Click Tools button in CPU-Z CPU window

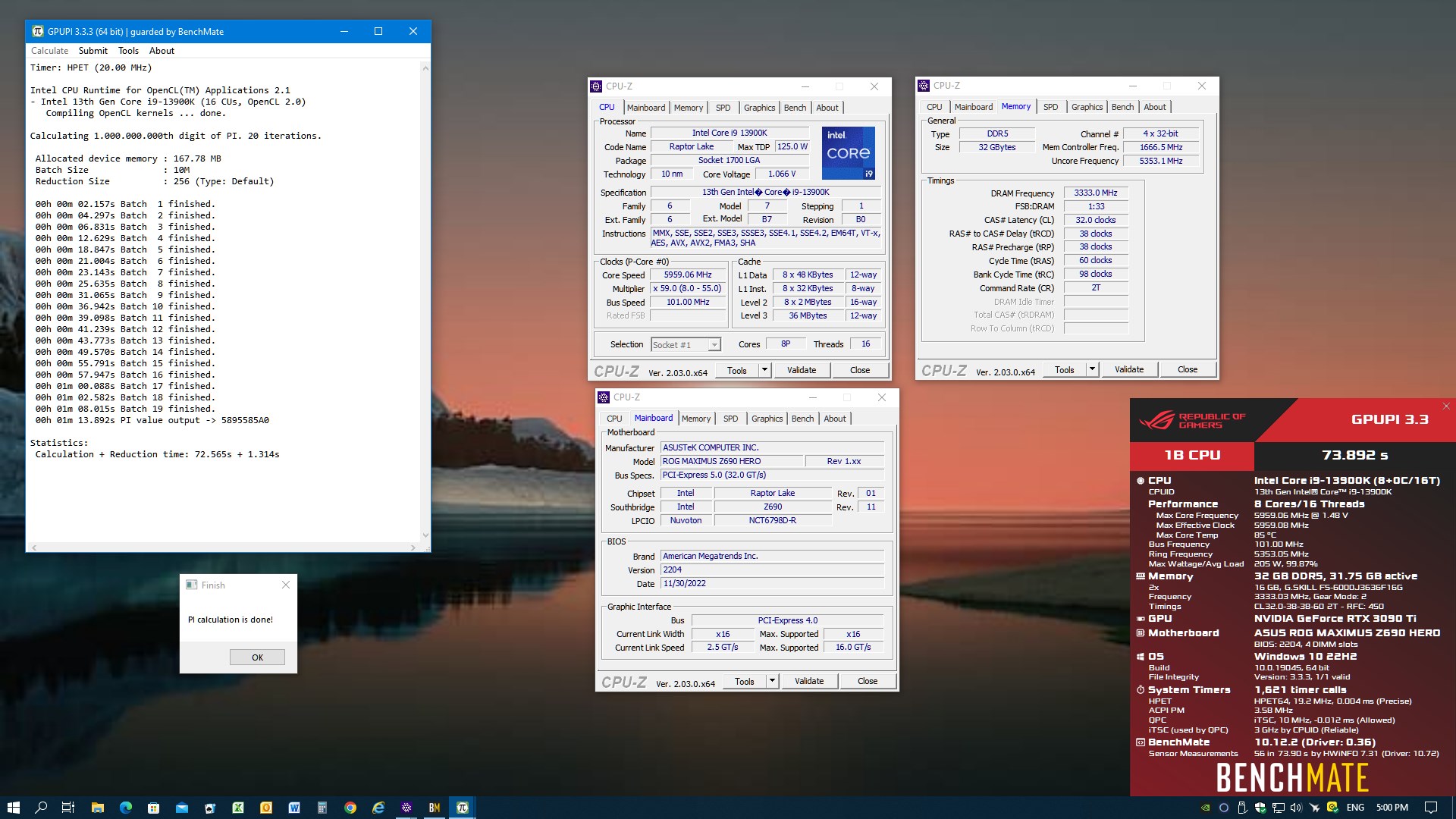click(737, 370)
